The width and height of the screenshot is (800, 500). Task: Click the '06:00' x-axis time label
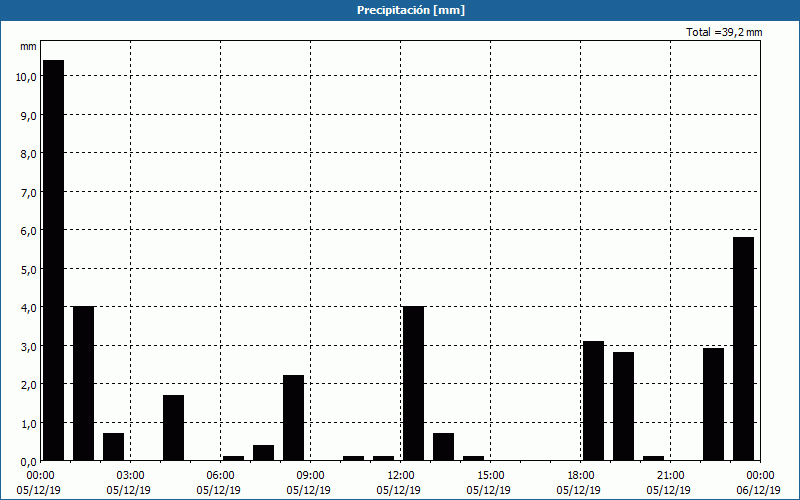220,476
